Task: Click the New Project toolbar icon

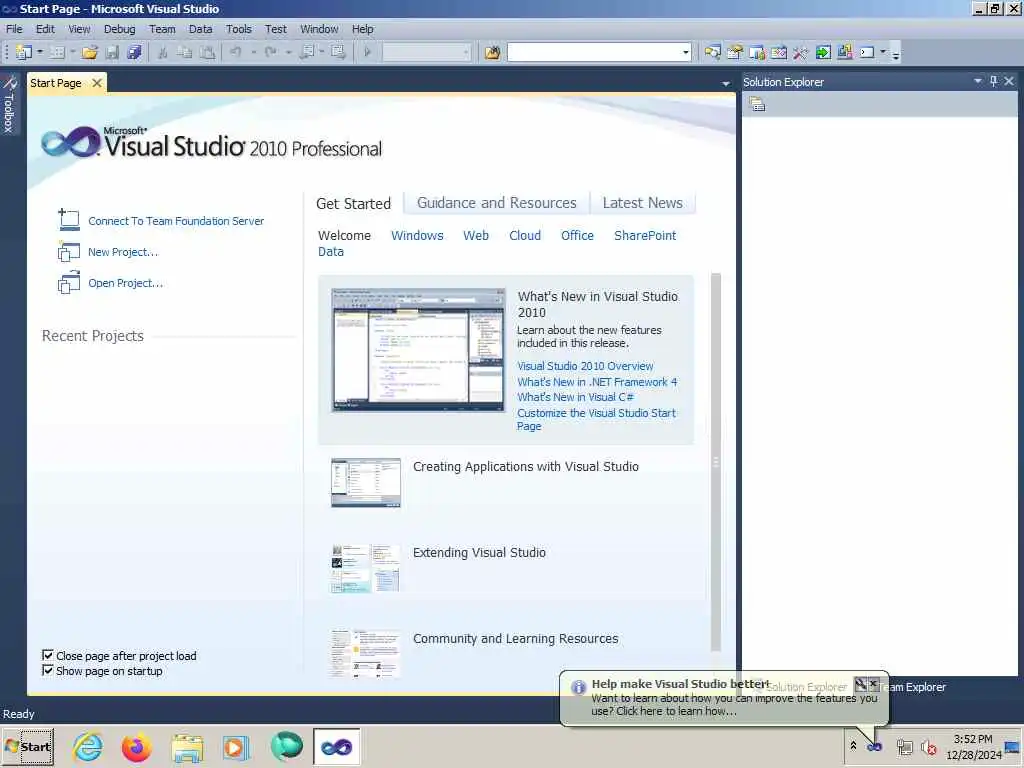Action: coord(24,52)
